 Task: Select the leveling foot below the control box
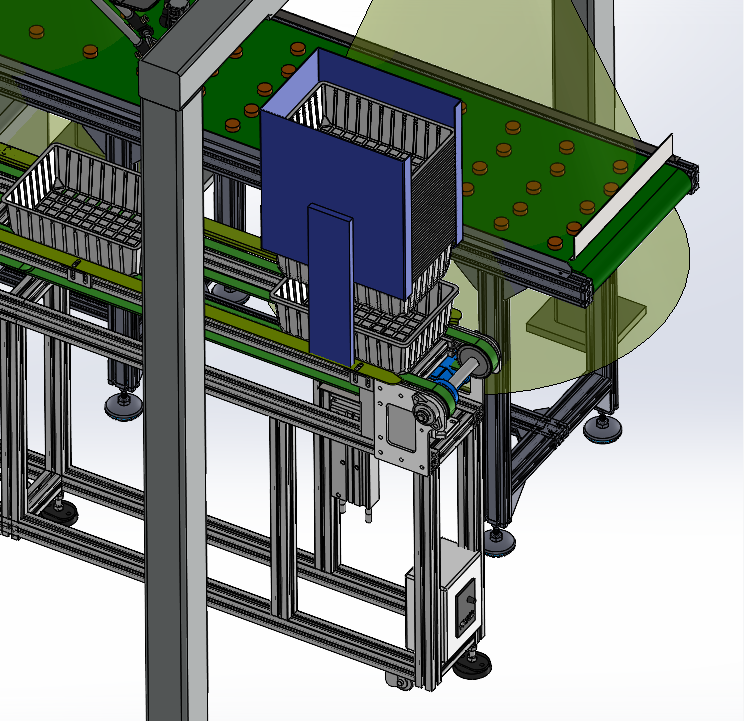click(472, 663)
